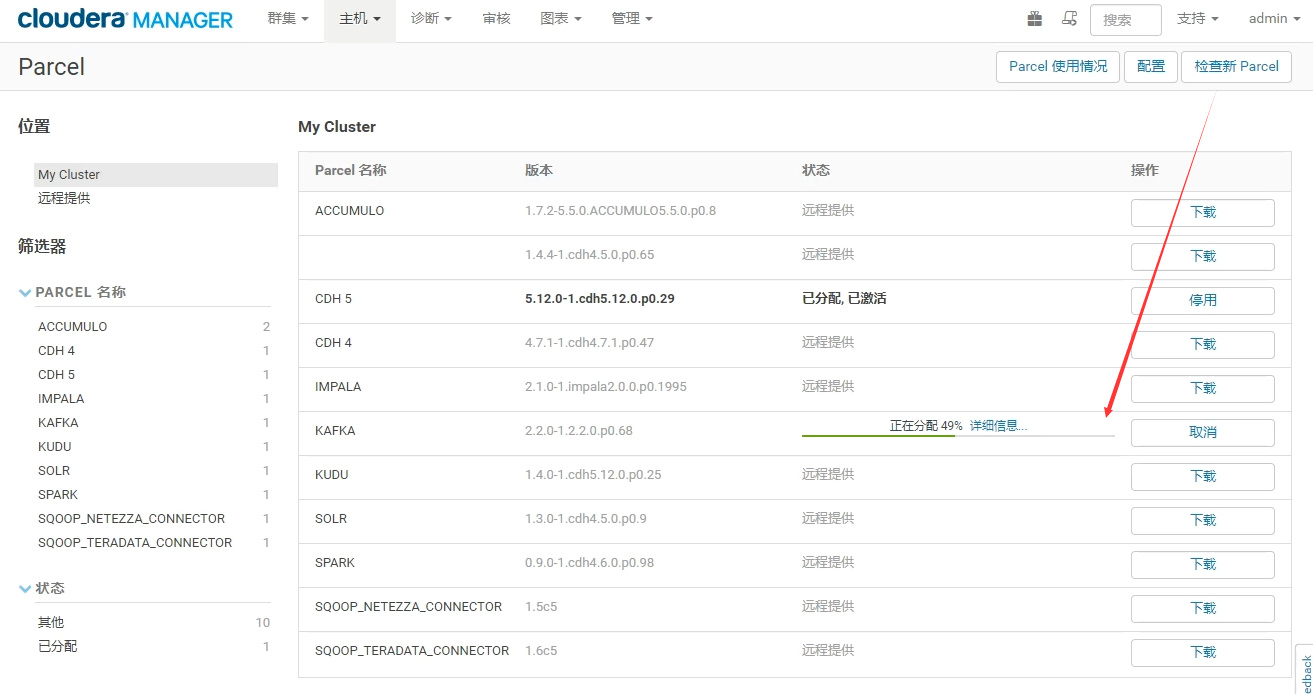Download SQOOP_TERADATA_CONNECTOR parcel
This screenshot has height=694, width=1313.
click(1203, 653)
